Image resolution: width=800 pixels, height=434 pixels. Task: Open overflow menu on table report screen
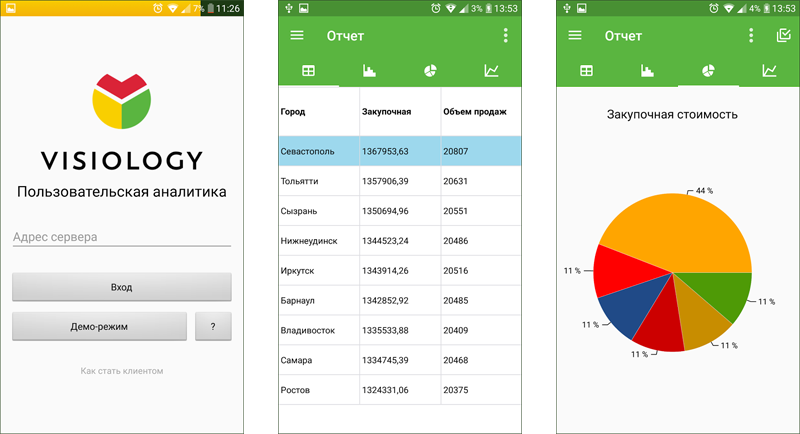(506, 35)
